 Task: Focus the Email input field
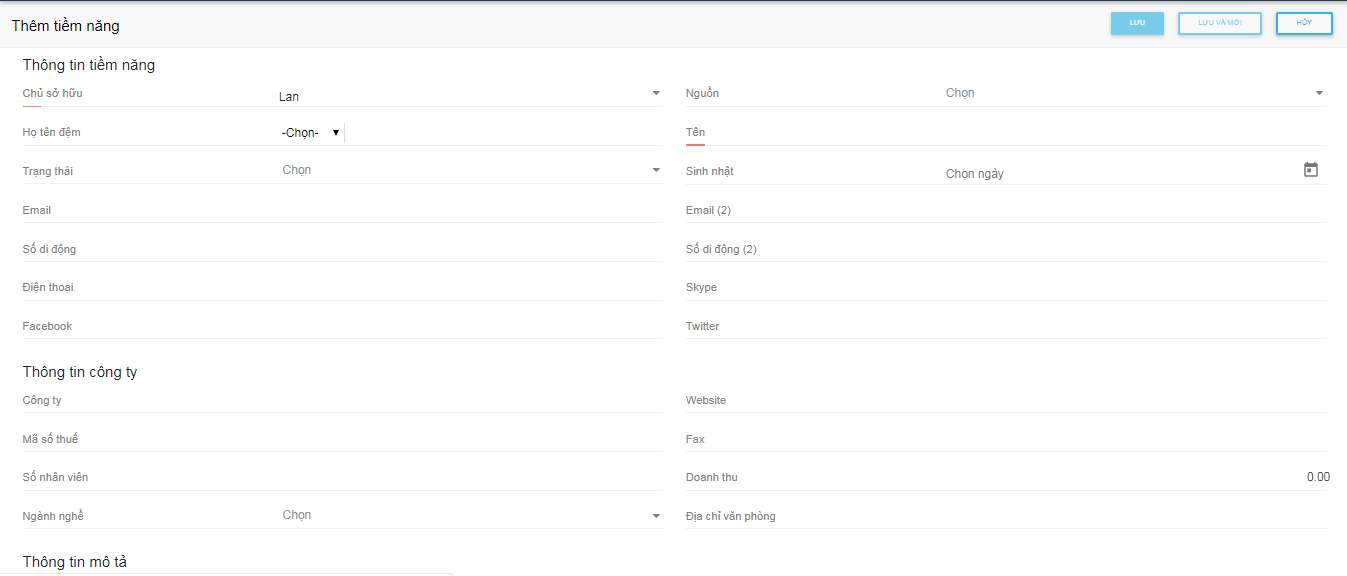[x=470, y=210]
